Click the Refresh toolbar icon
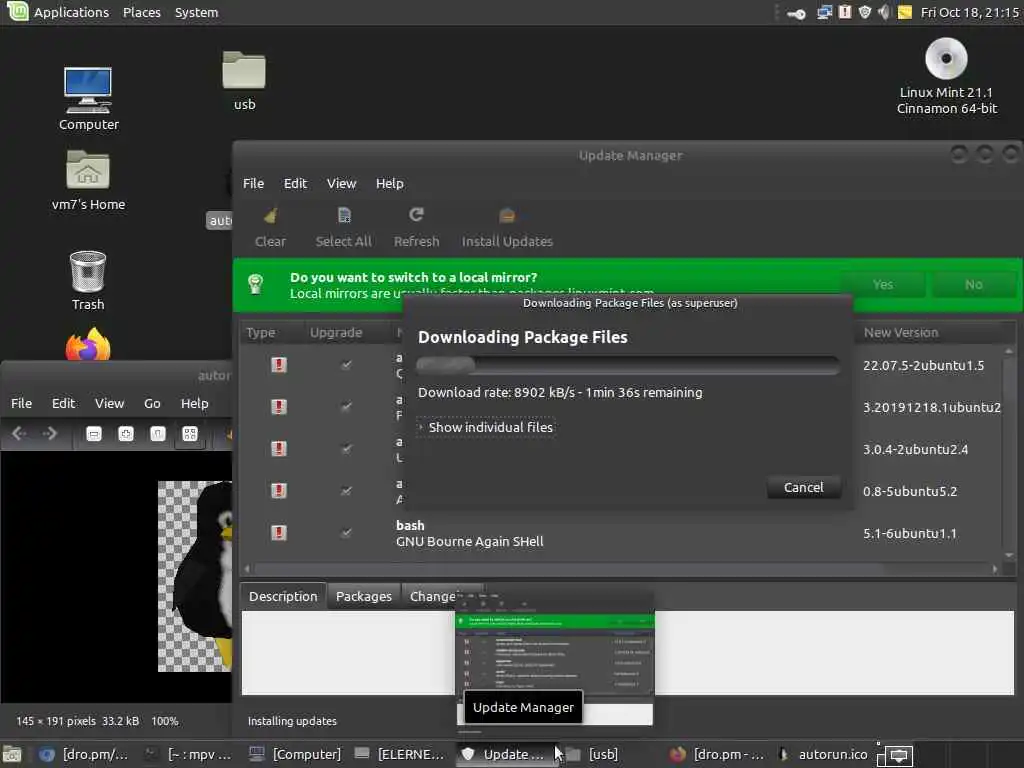The image size is (1024, 768). click(416, 215)
